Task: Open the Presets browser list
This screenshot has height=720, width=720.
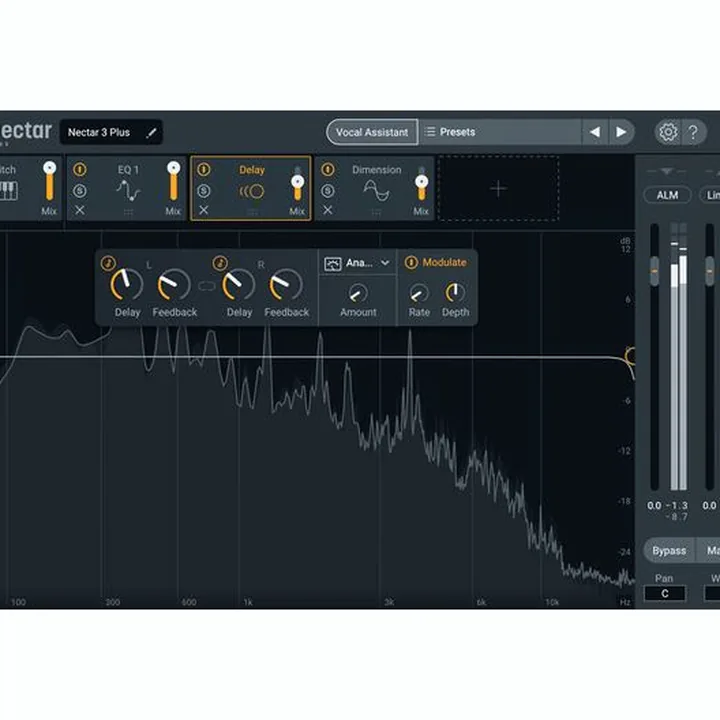Action: (501, 132)
